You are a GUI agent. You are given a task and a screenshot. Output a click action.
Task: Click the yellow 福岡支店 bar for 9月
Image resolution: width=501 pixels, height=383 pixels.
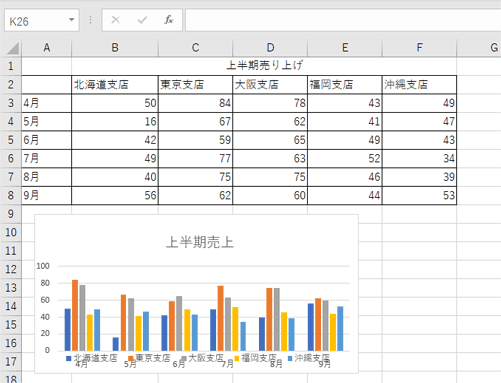coord(333,332)
